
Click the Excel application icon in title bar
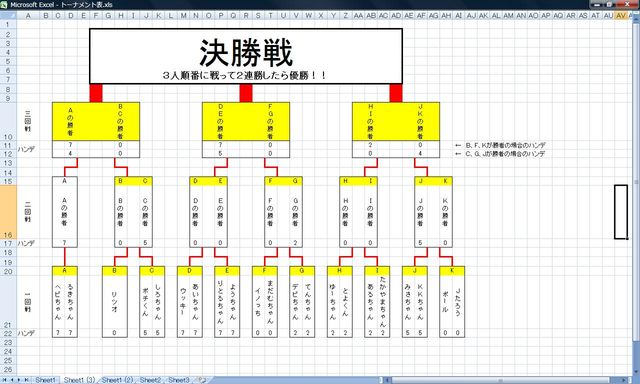[4, 4]
